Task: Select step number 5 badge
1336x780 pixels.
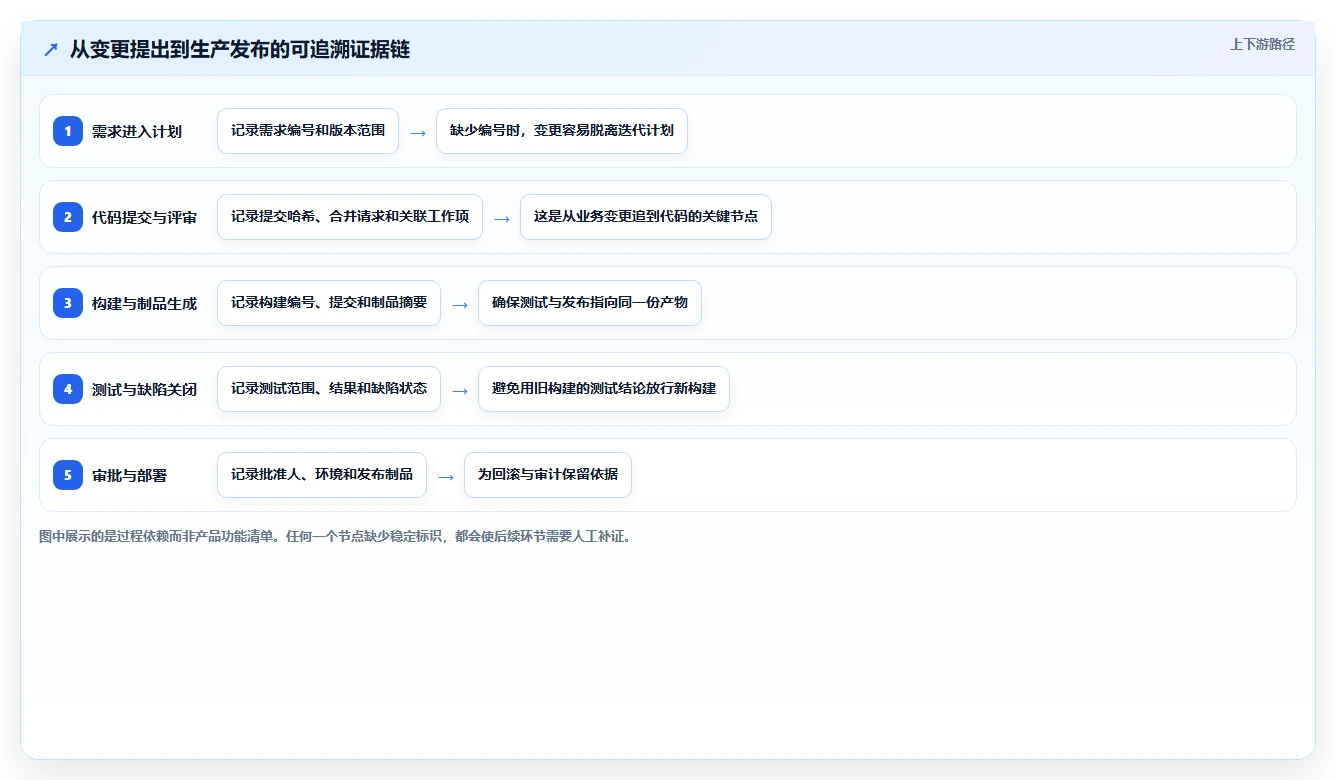Action: 68,475
